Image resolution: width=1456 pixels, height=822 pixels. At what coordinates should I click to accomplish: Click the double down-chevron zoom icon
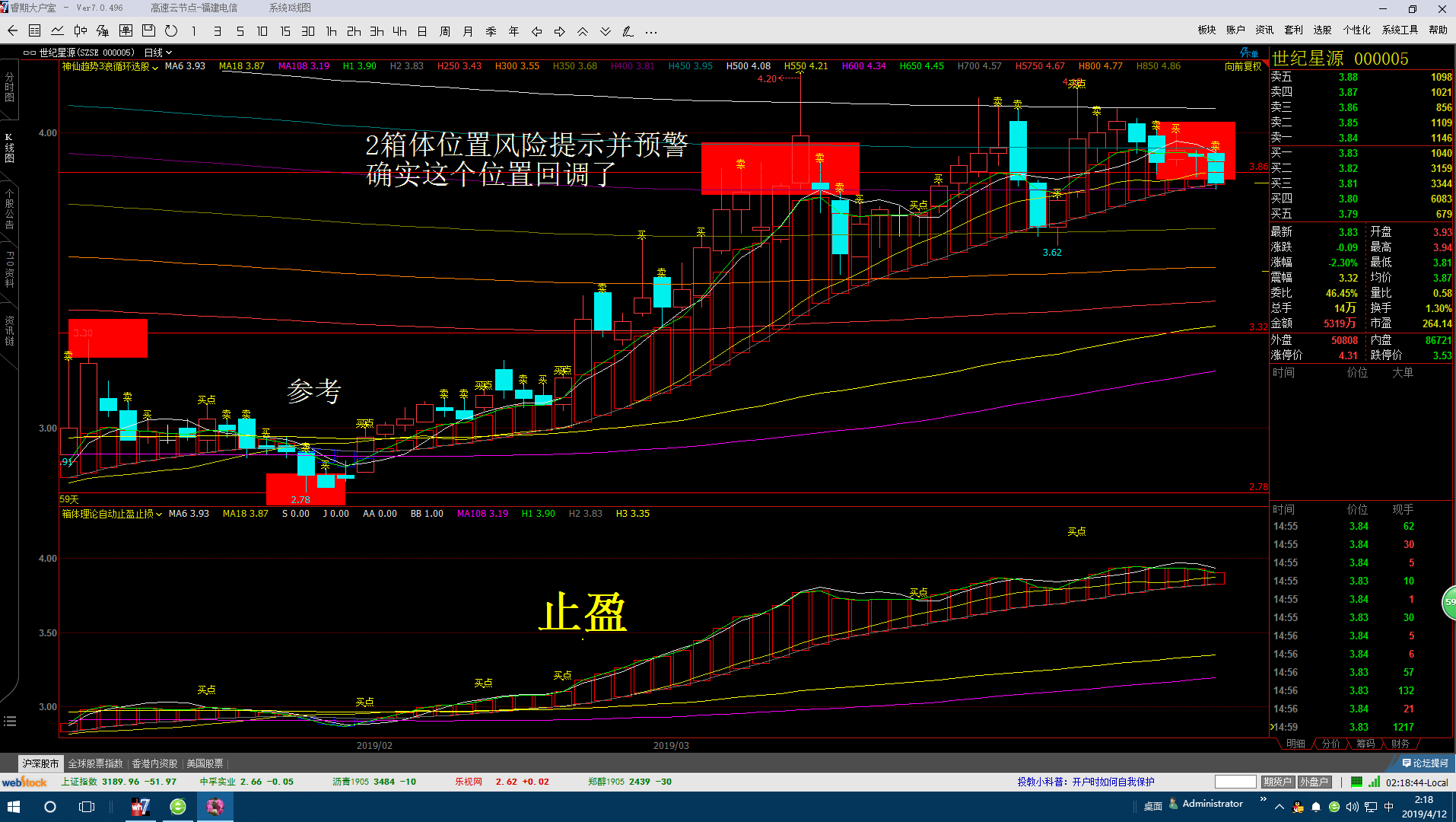tap(605, 31)
